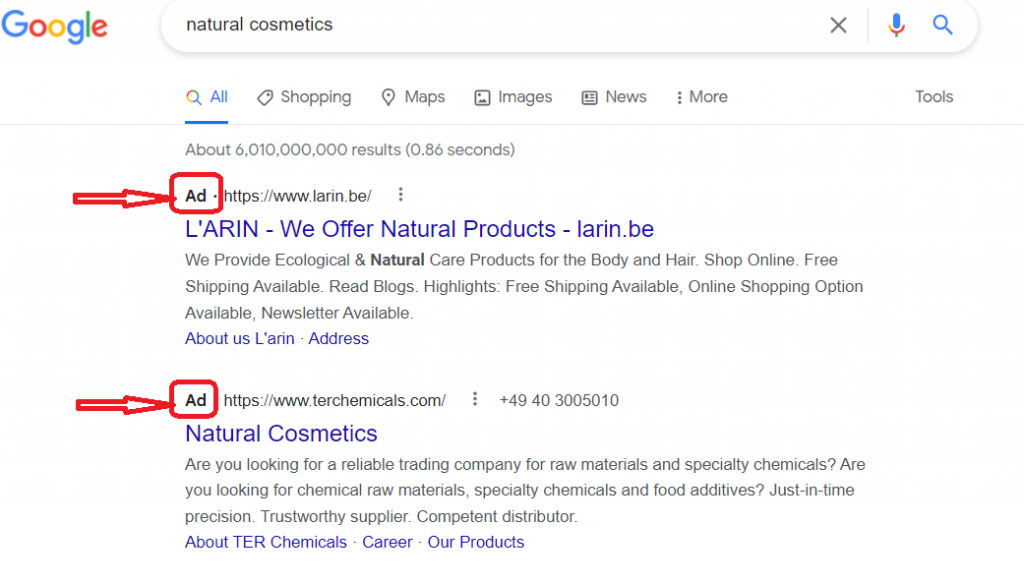Switch to the Shopping tab
Image resolution: width=1024 pixels, height=584 pixels.
pyautogui.click(x=304, y=97)
